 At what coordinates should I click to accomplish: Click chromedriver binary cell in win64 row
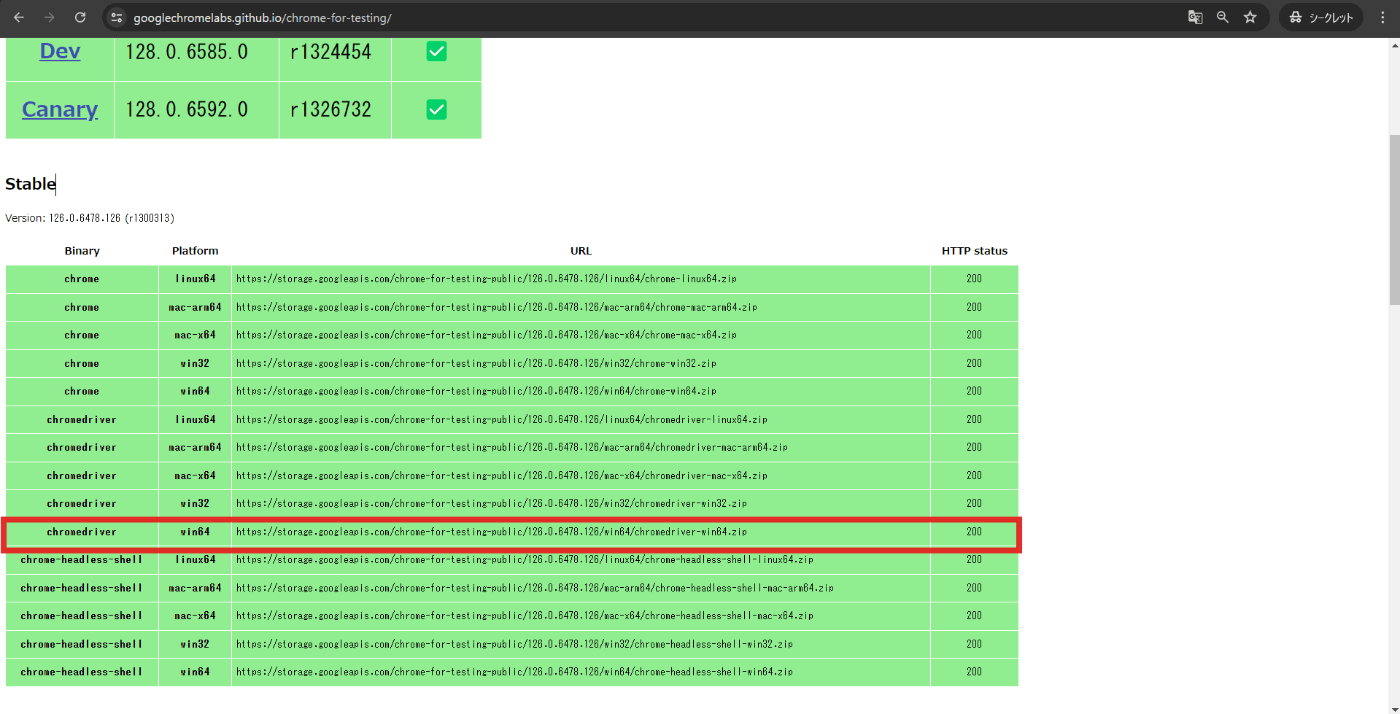[x=82, y=532]
